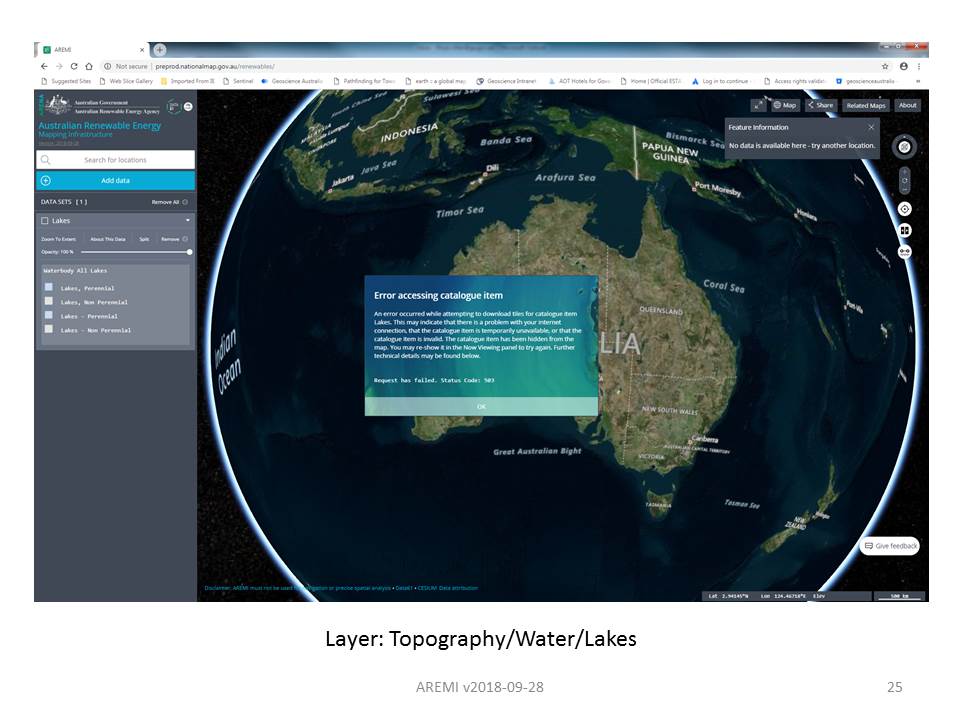
Task: Click the 'Lakes, Perennial' legend swatch
Action: point(49,287)
